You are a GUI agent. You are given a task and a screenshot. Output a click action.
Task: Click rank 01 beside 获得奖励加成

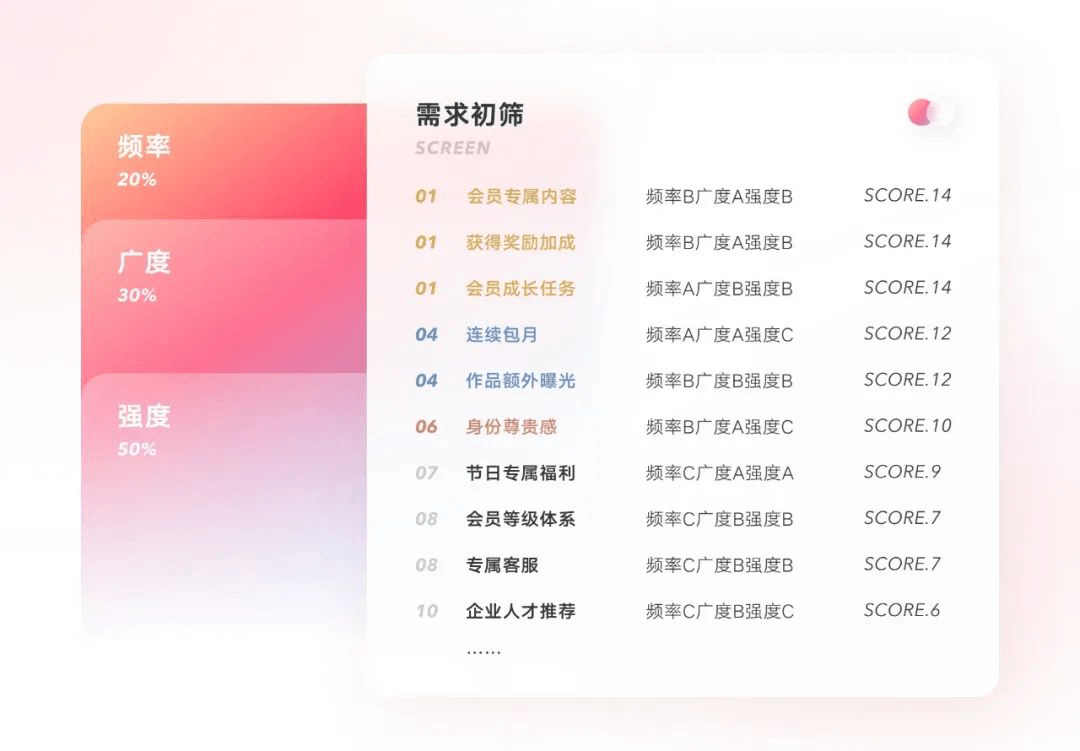pos(426,243)
